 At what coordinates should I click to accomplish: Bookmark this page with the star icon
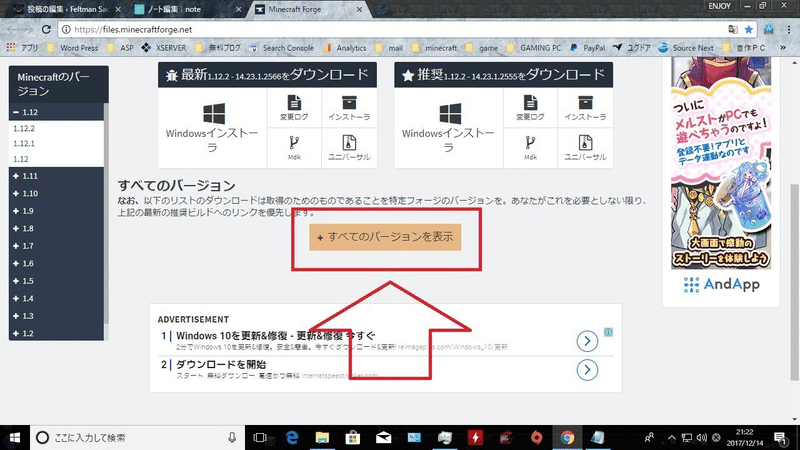click(x=748, y=30)
